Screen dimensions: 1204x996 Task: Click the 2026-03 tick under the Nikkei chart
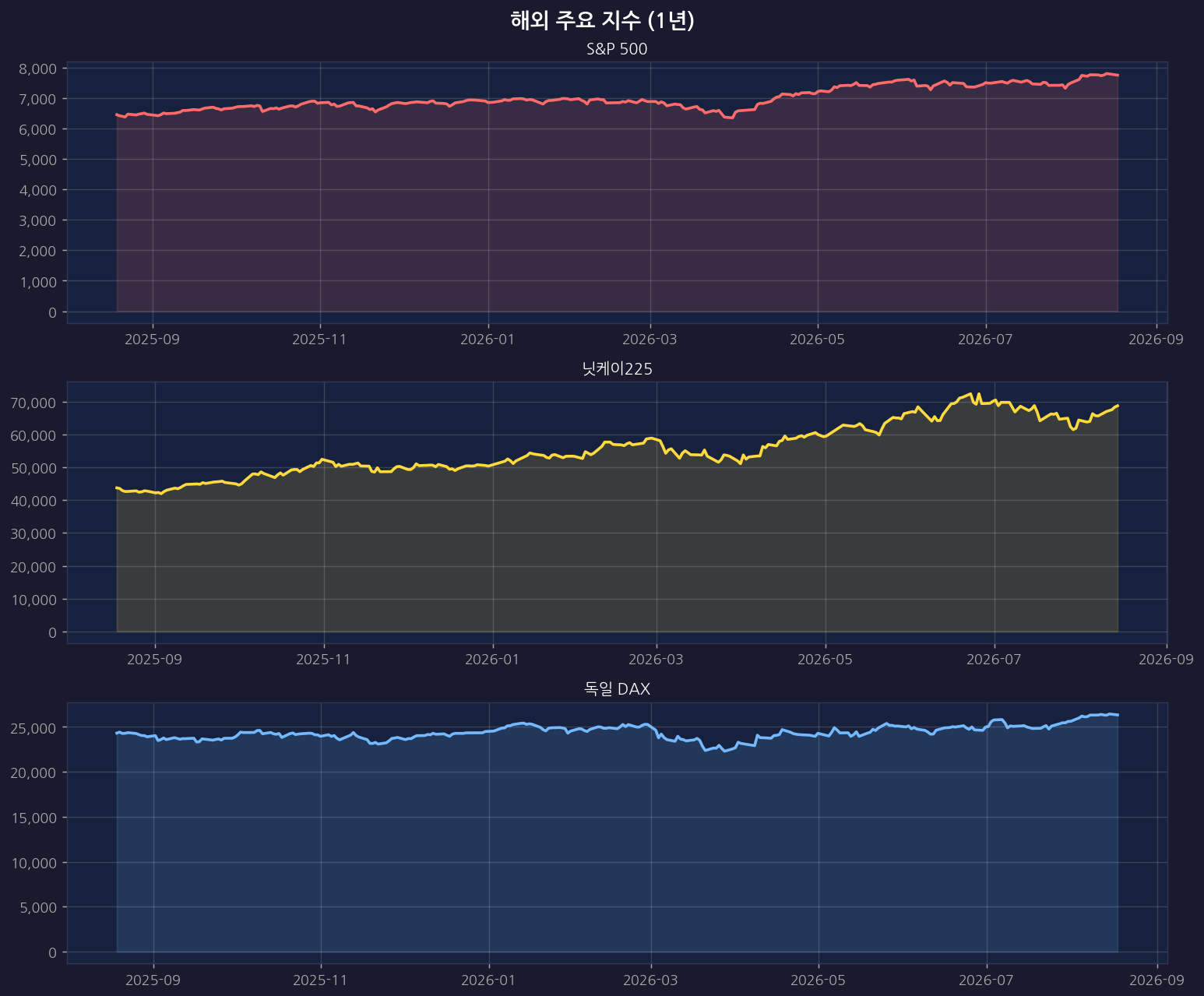click(656, 660)
